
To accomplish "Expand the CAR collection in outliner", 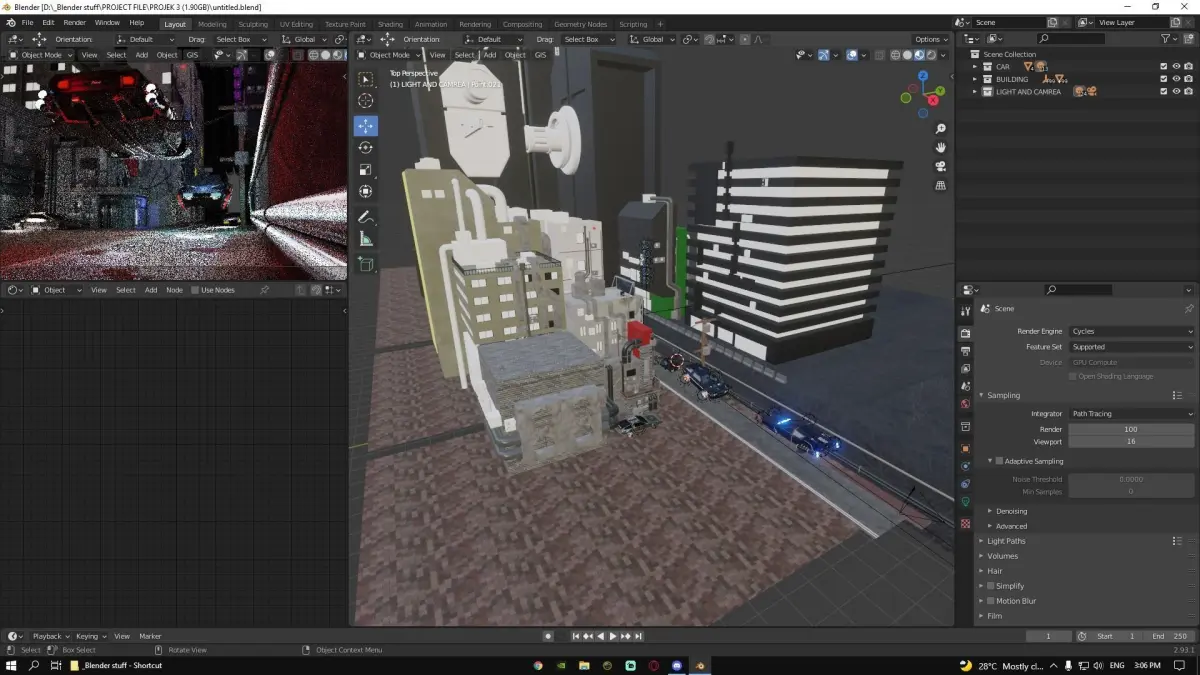I will click(976, 67).
